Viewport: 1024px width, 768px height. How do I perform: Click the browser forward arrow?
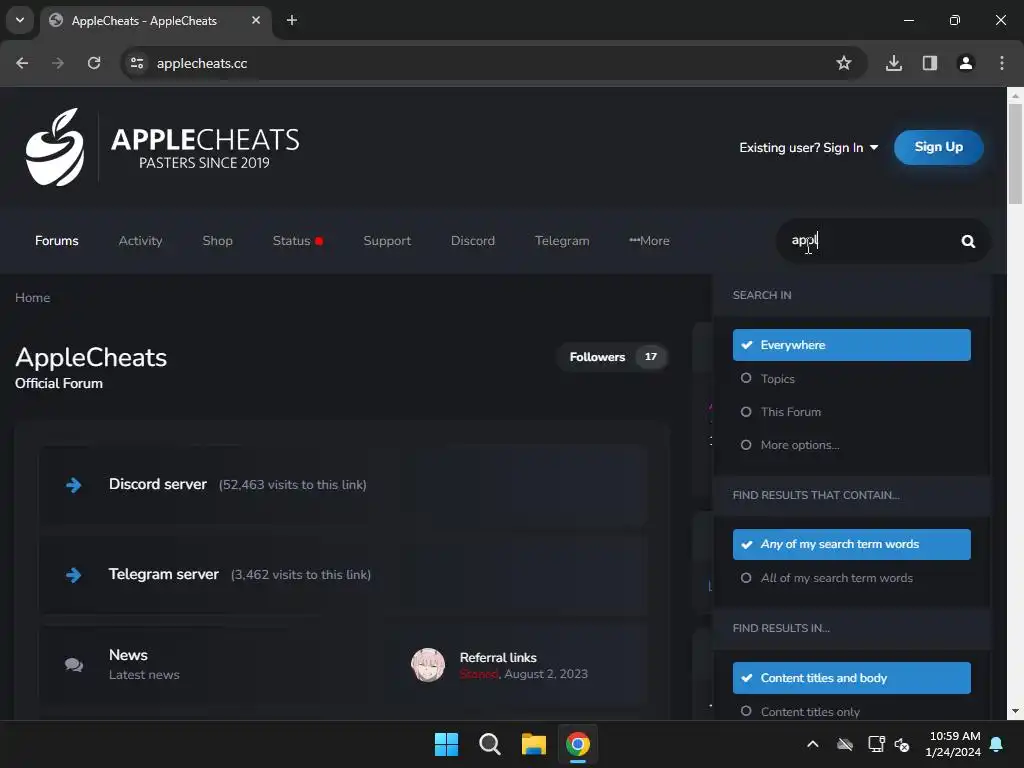(58, 63)
